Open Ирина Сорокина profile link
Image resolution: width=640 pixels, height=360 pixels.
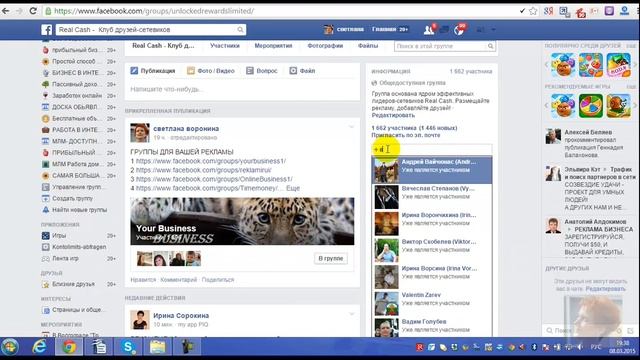click(x=181, y=316)
